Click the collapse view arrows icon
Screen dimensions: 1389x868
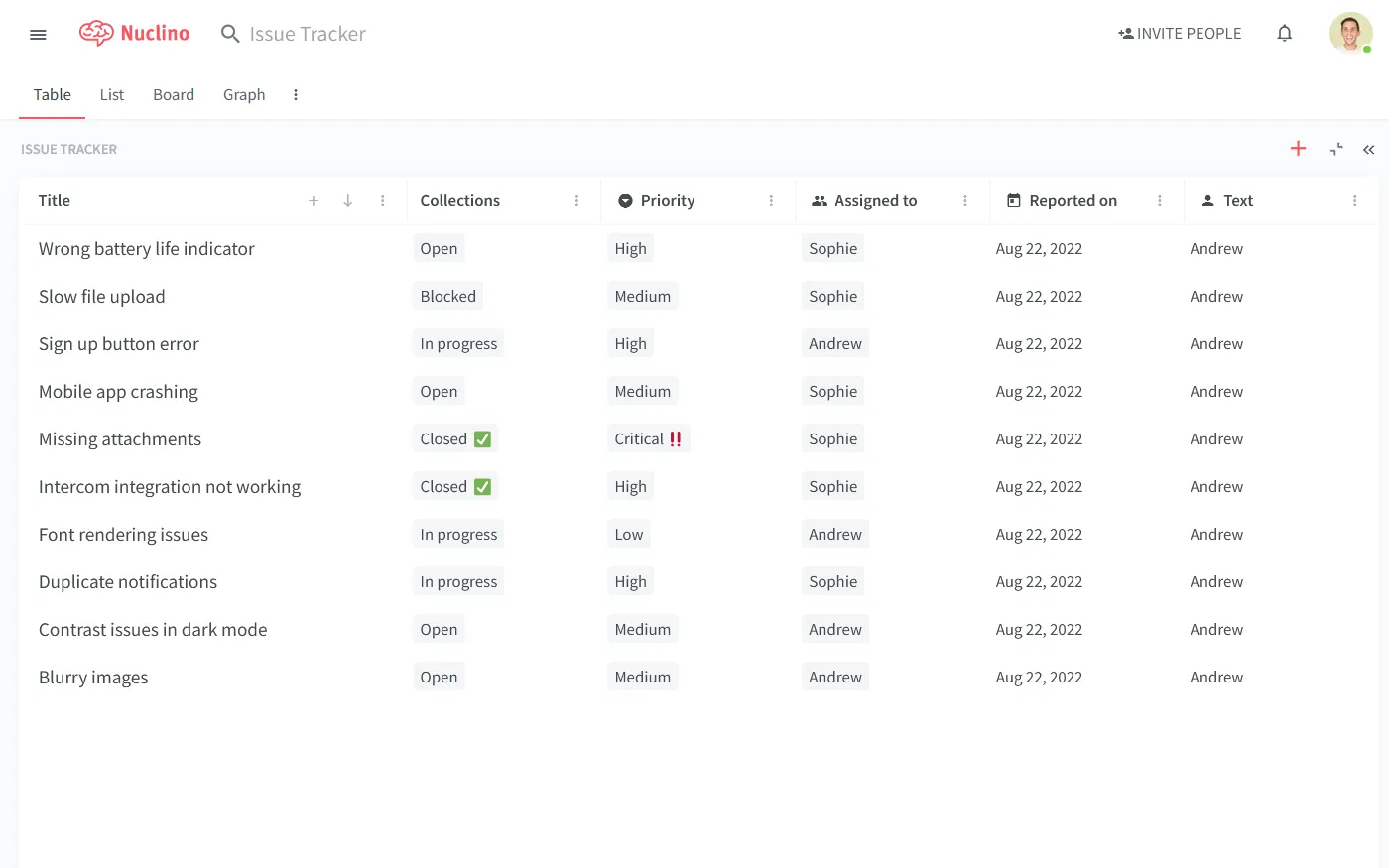[1336, 149]
